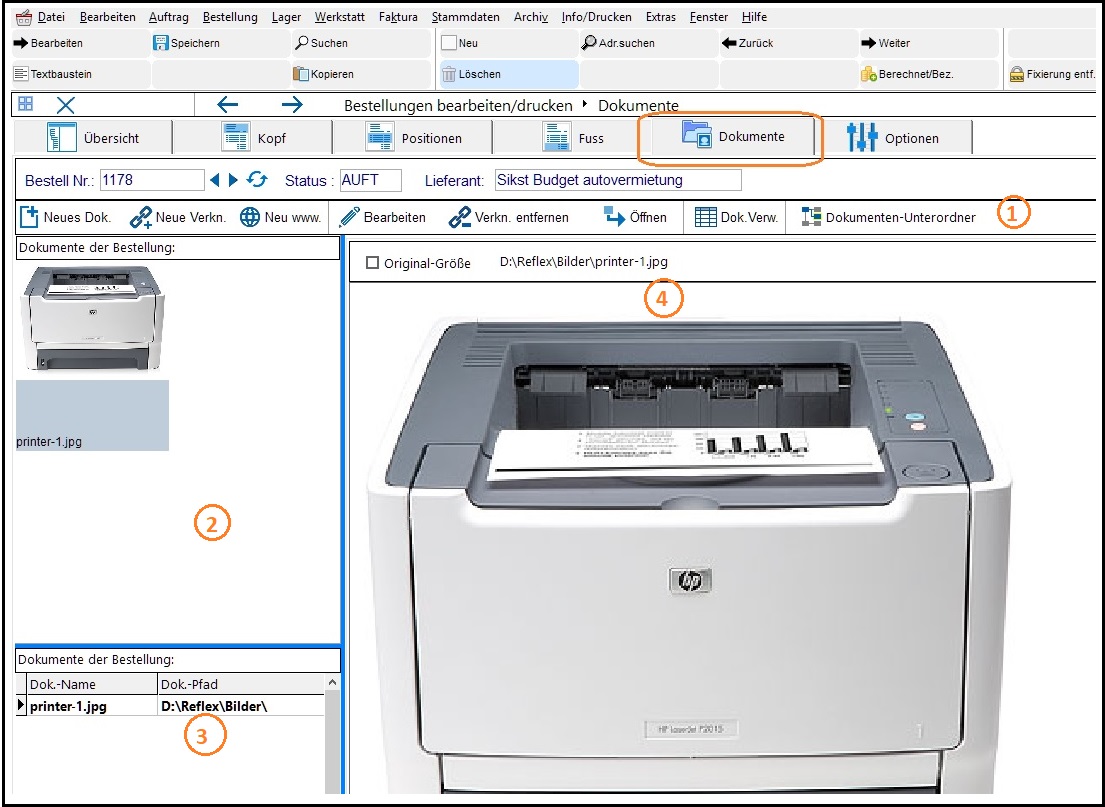This screenshot has height=807, width=1105.
Task: Switch to the Positionen tab
Action: [x=414, y=138]
